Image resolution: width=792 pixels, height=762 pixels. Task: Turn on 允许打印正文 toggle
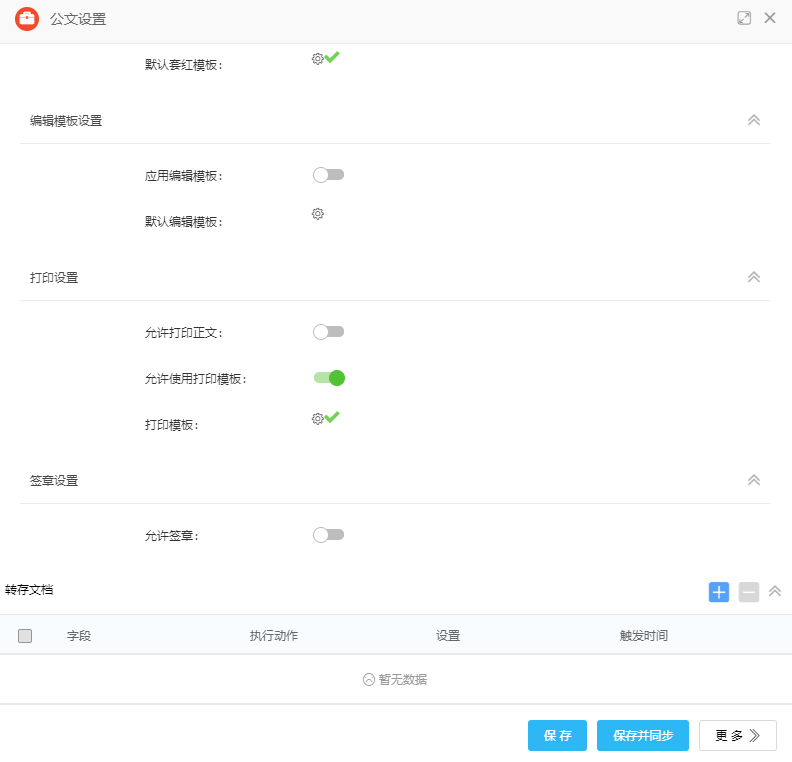328,332
